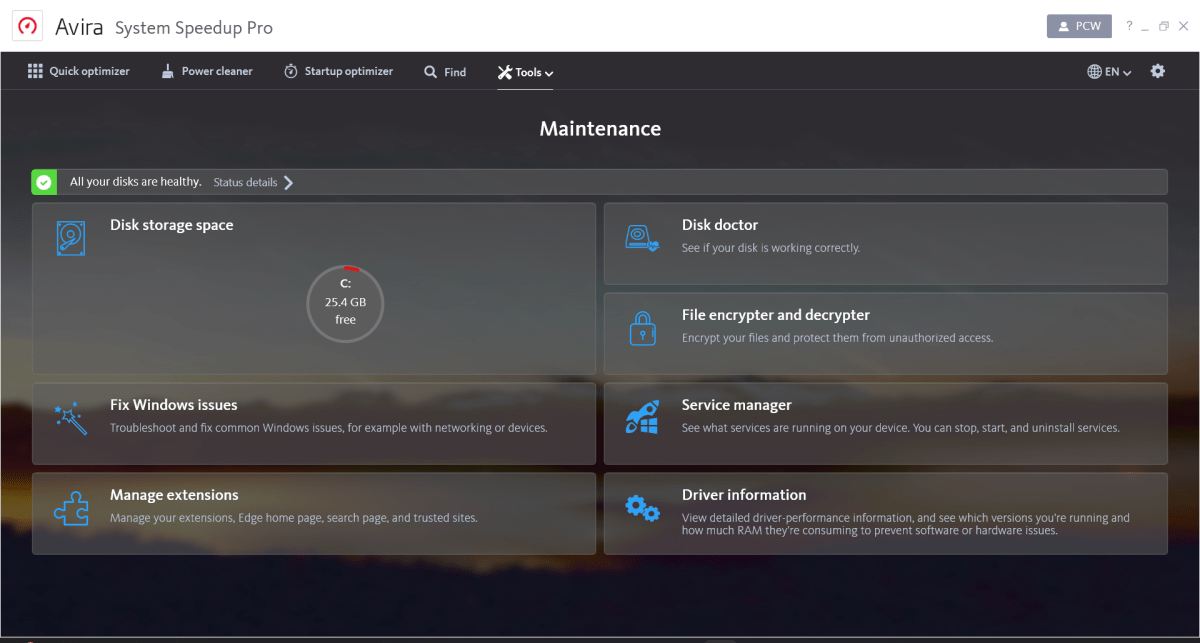The width and height of the screenshot is (1200, 643).
Task: Click 'All your disks are healthy.' text
Action: (135, 182)
